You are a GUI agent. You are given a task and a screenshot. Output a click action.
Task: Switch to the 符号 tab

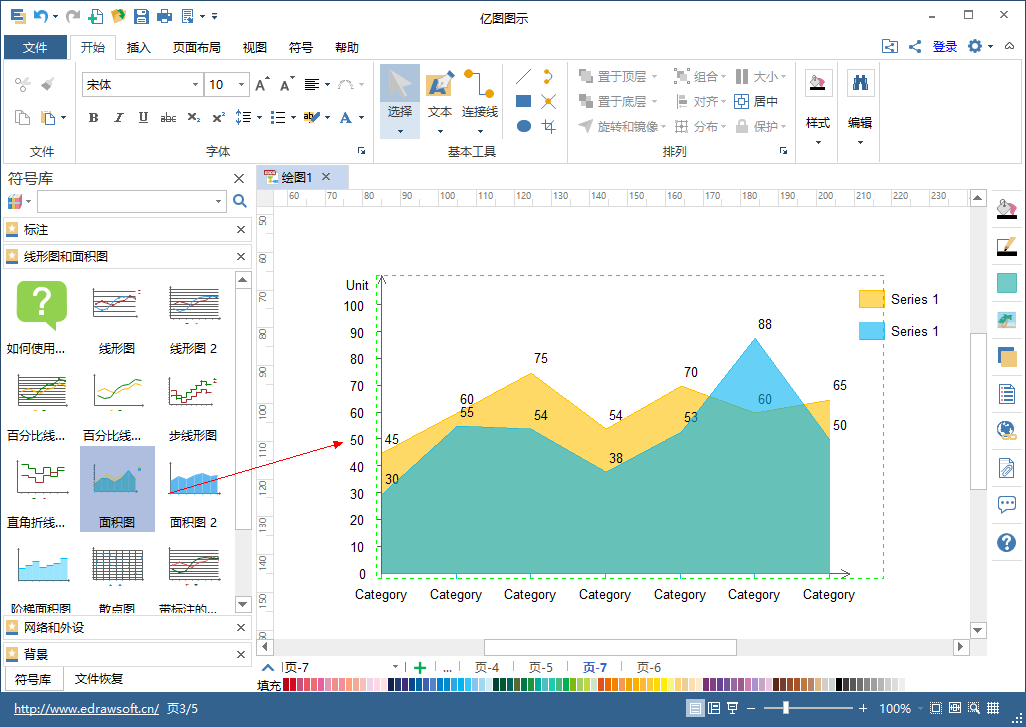point(301,47)
